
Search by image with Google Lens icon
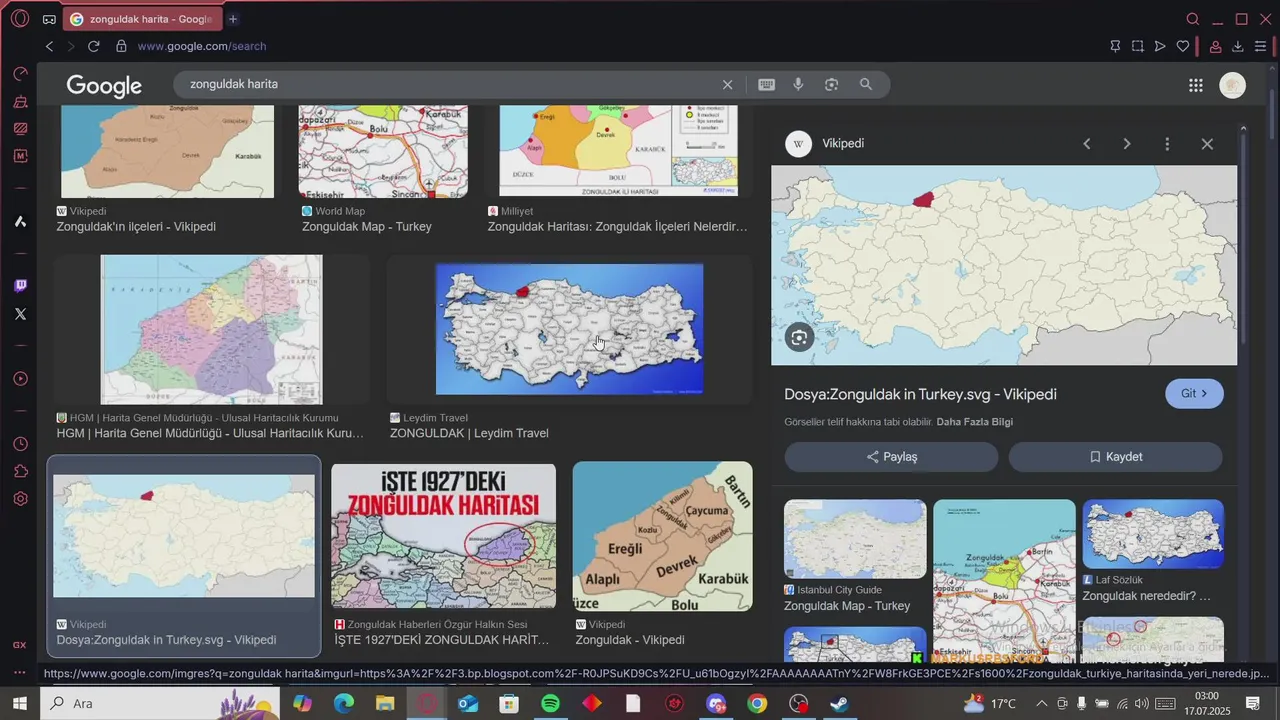832,85
